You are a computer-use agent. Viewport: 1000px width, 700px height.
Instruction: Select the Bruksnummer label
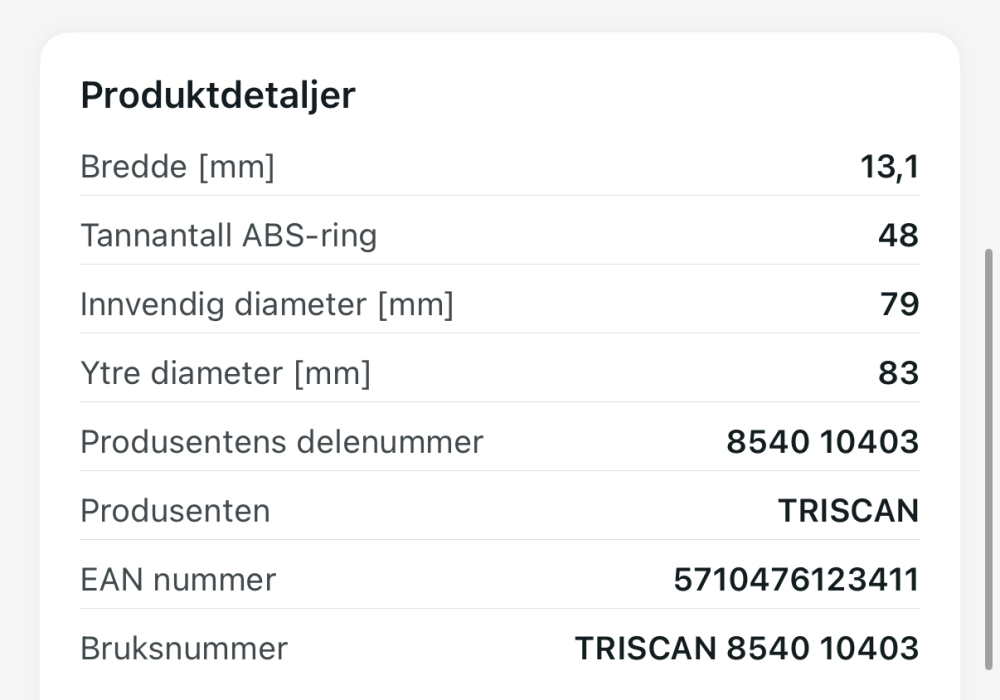tap(184, 648)
